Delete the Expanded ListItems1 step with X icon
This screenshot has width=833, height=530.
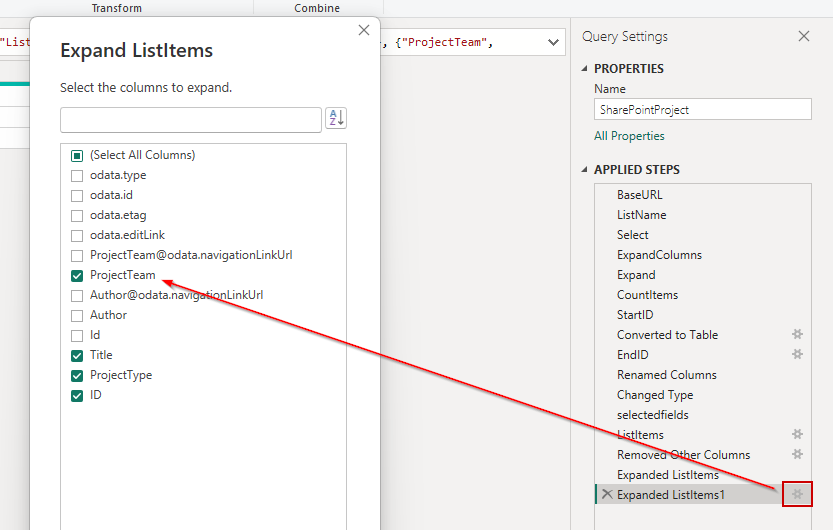(x=606, y=495)
